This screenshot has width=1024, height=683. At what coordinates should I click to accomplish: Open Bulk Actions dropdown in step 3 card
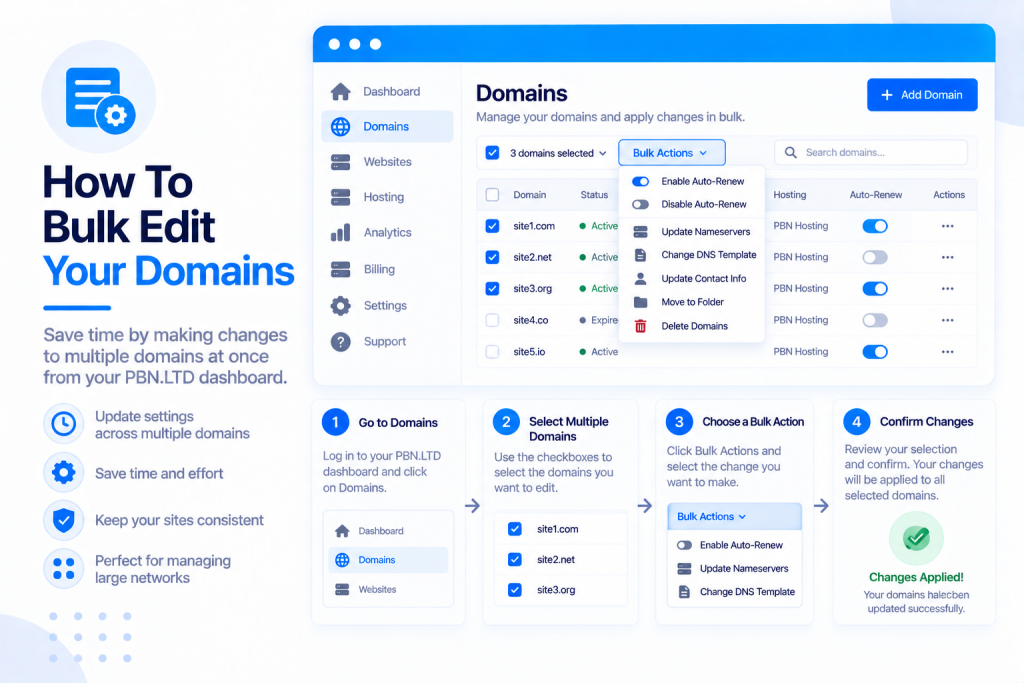click(735, 516)
